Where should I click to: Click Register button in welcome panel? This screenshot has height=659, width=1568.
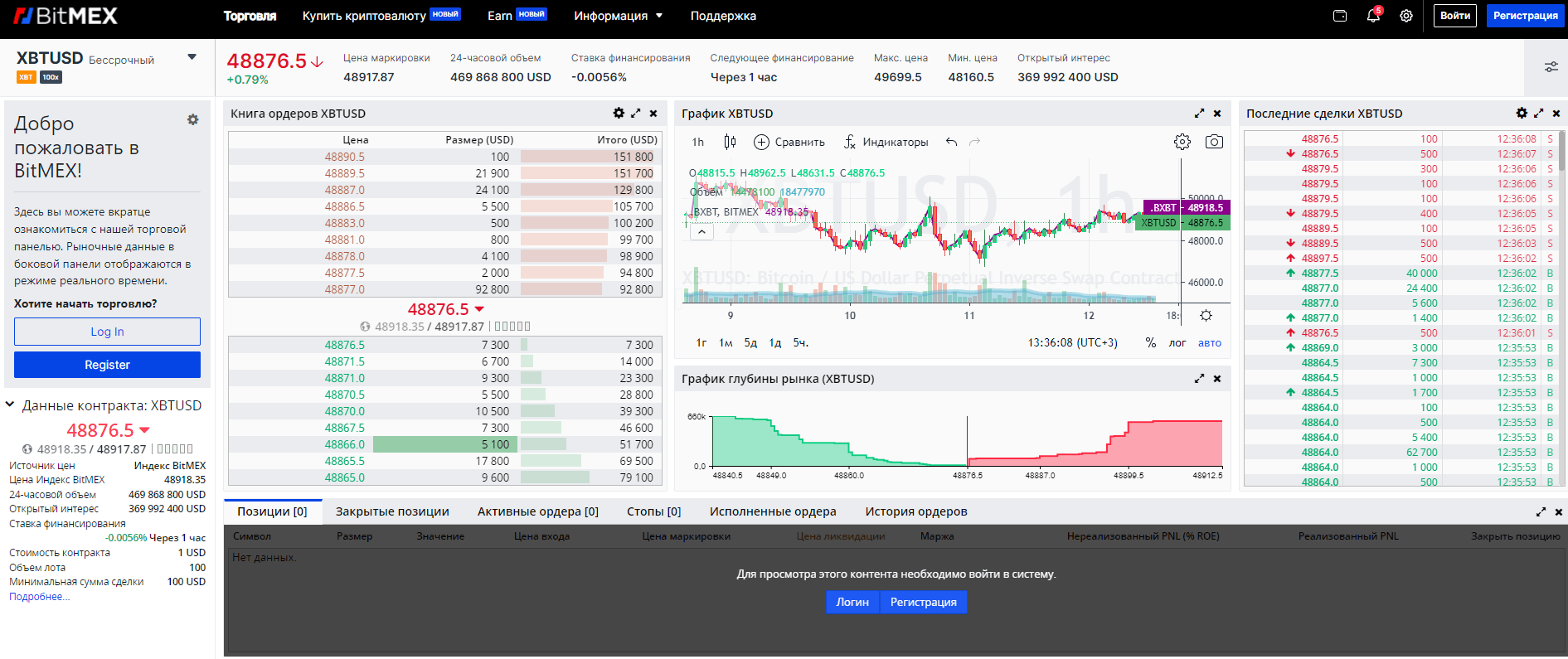click(x=107, y=365)
